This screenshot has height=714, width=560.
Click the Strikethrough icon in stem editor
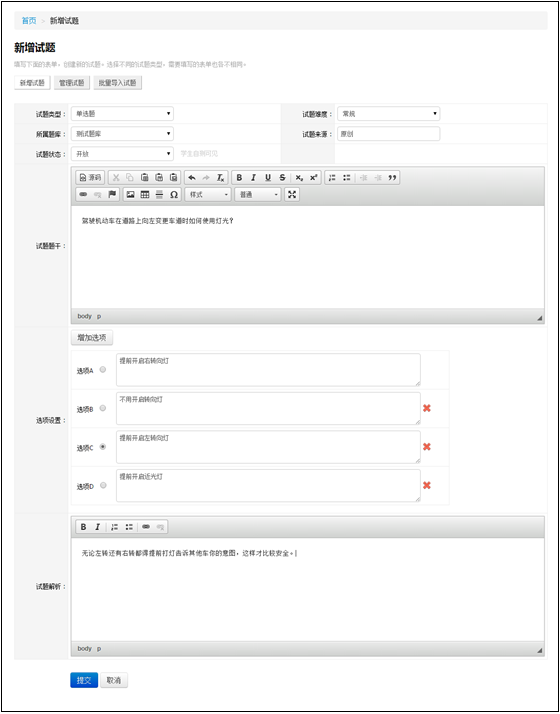(282, 178)
